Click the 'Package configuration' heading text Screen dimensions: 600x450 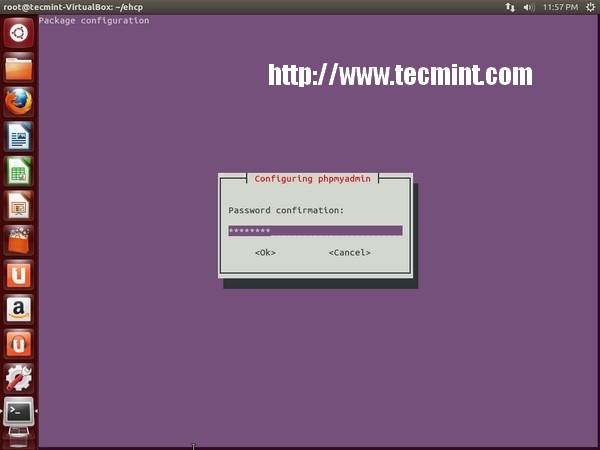point(94,21)
